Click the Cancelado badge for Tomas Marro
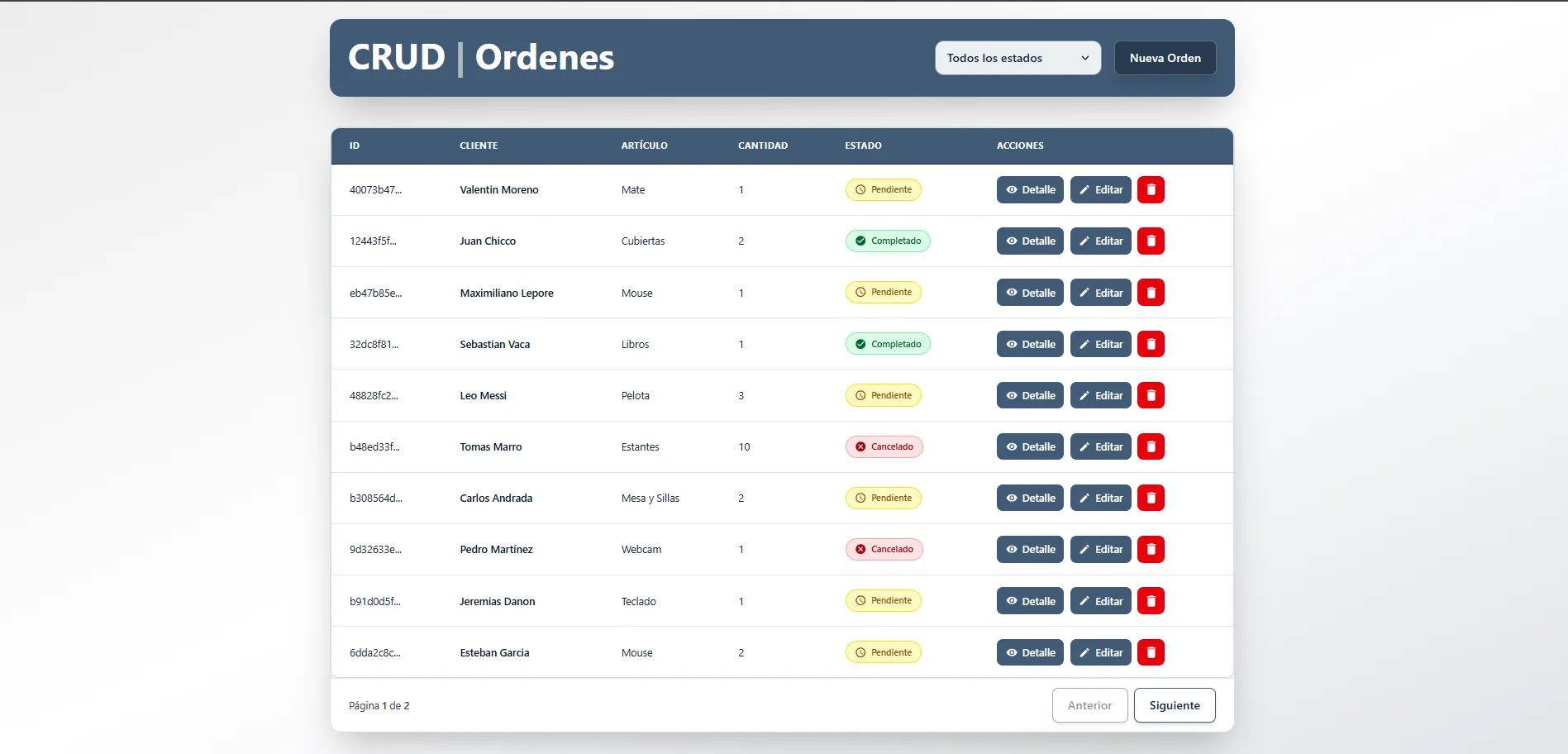This screenshot has width=1568, height=754. click(884, 447)
